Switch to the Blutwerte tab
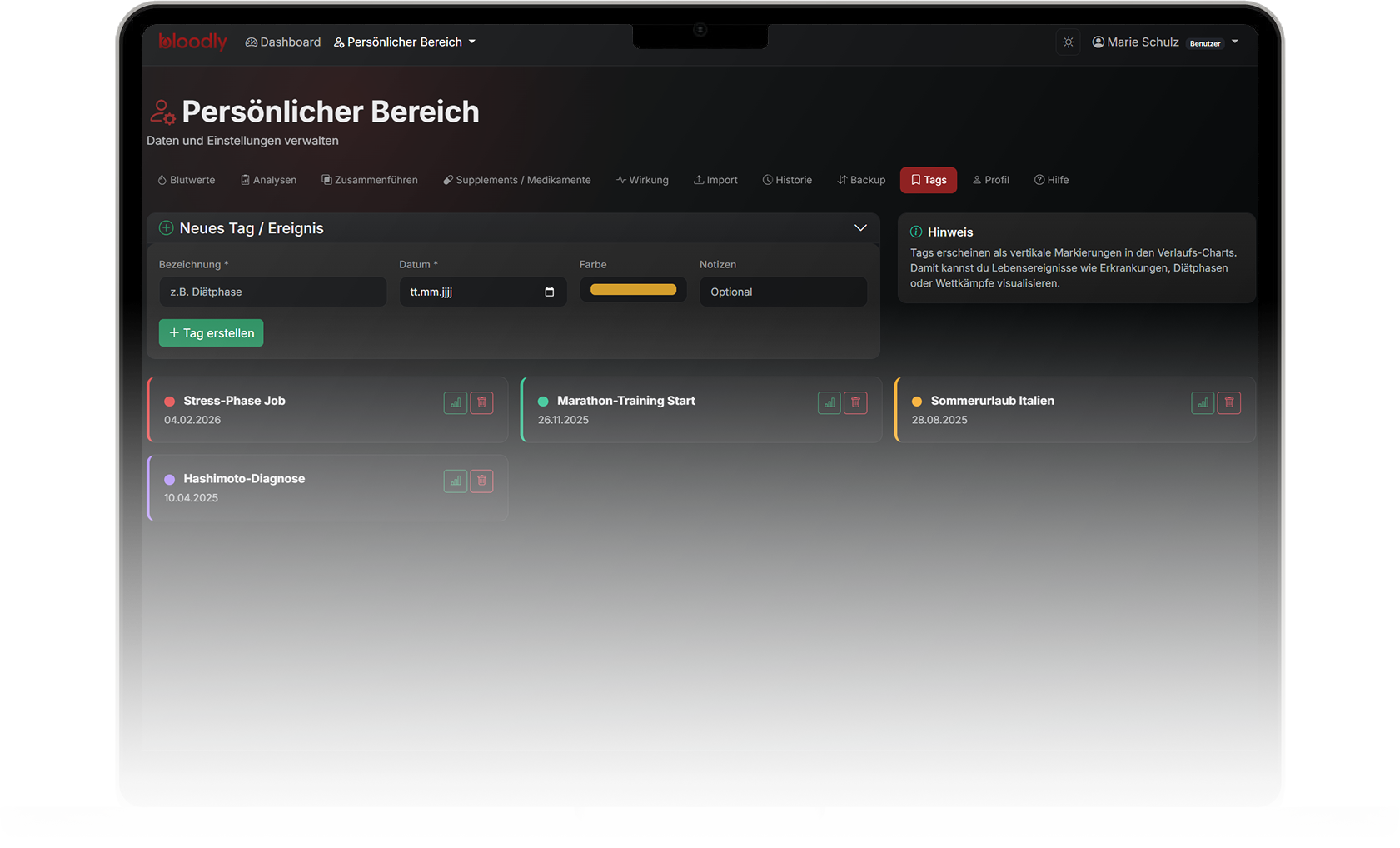 (187, 180)
